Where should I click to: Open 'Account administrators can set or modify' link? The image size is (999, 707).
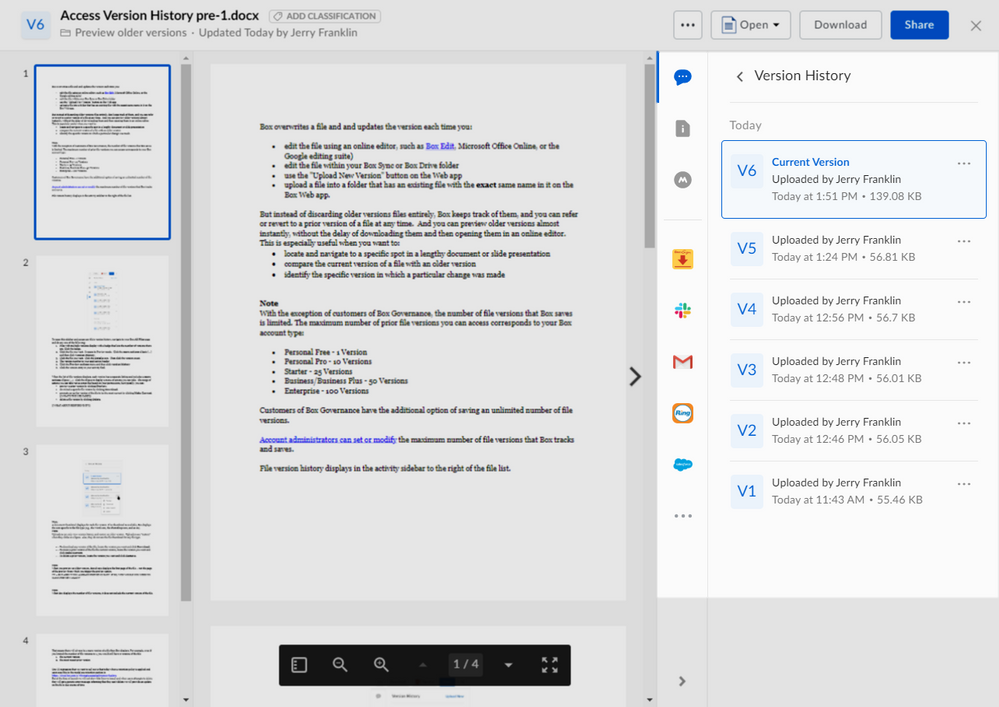point(327,439)
